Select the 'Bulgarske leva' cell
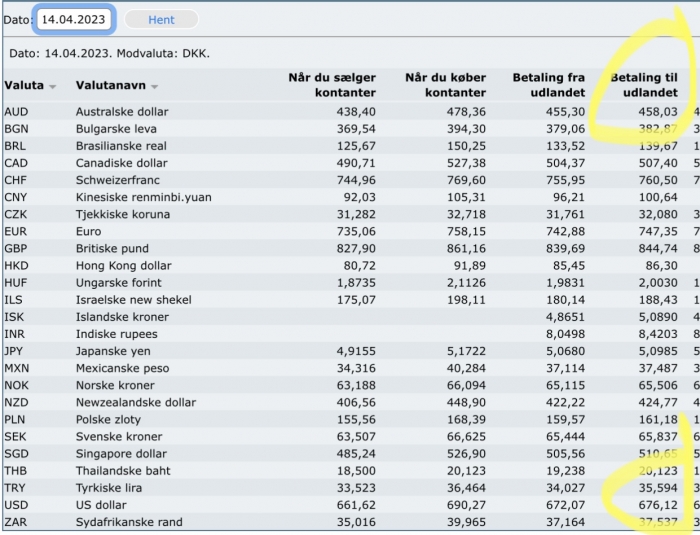This screenshot has width=700, height=535. pos(116,129)
